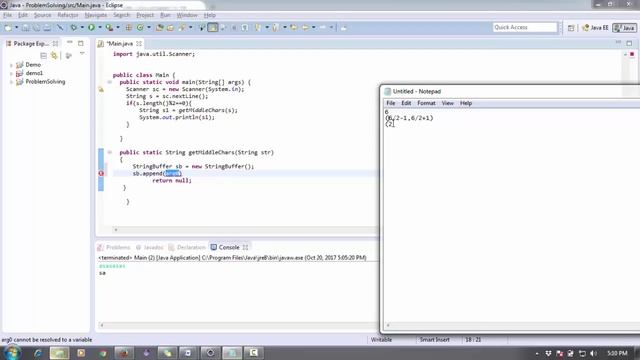Open the Notepad File menu

coord(391,103)
